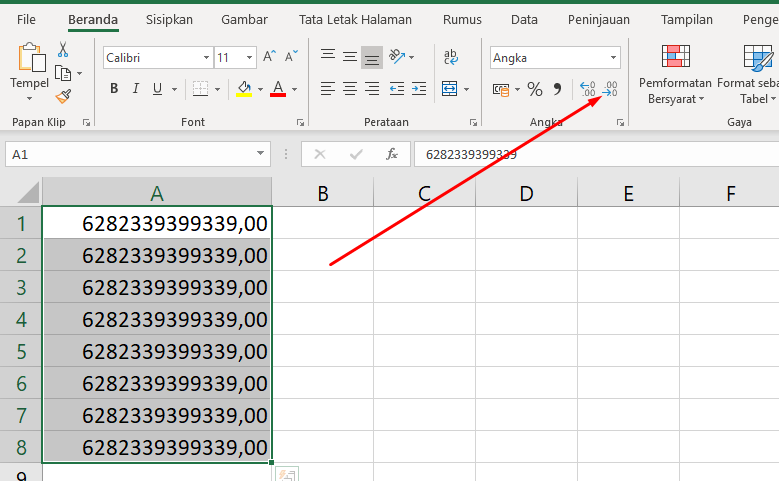The height and width of the screenshot is (481, 779).
Task: Decrease indent
Action: [x=396, y=89]
